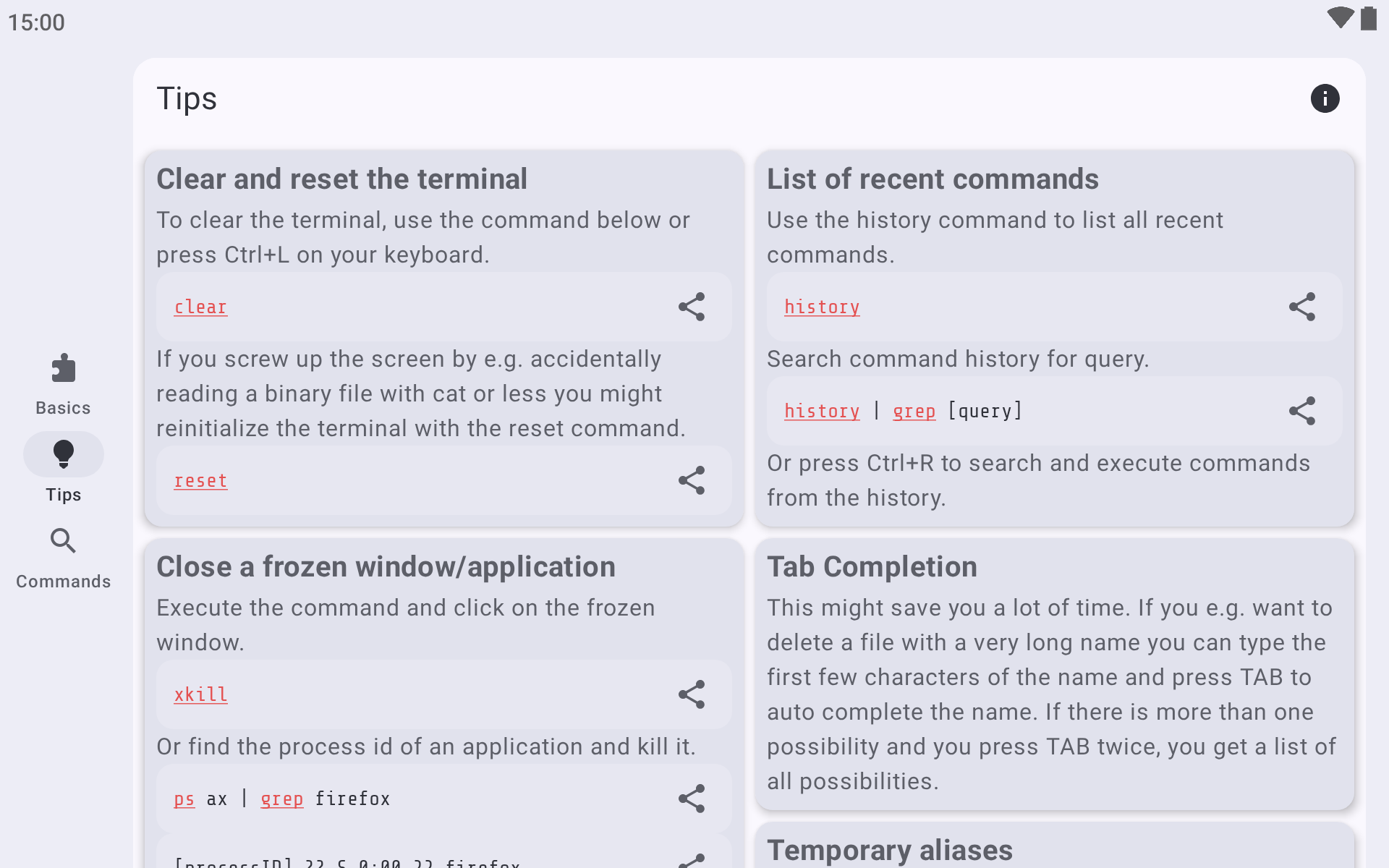Open the reset command link
The width and height of the screenshot is (1389, 868).
tap(200, 481)
